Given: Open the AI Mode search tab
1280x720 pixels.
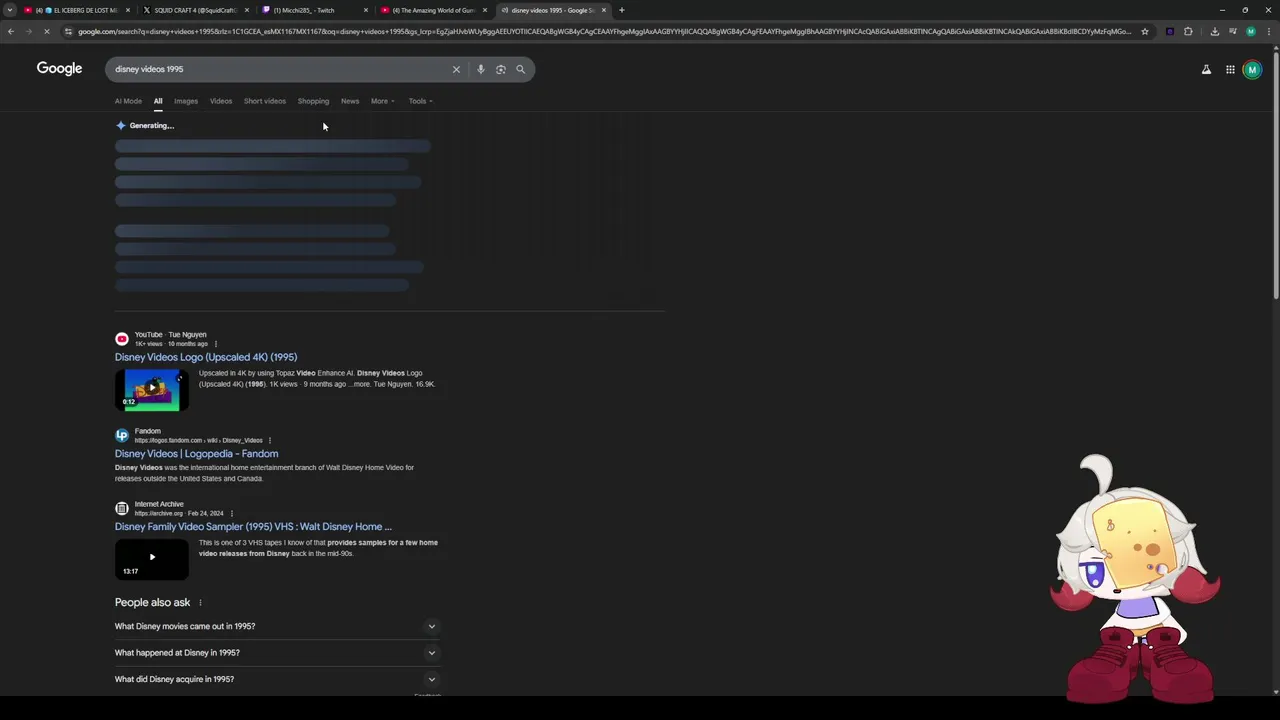Looking at the screenshot, I should 128,101.
